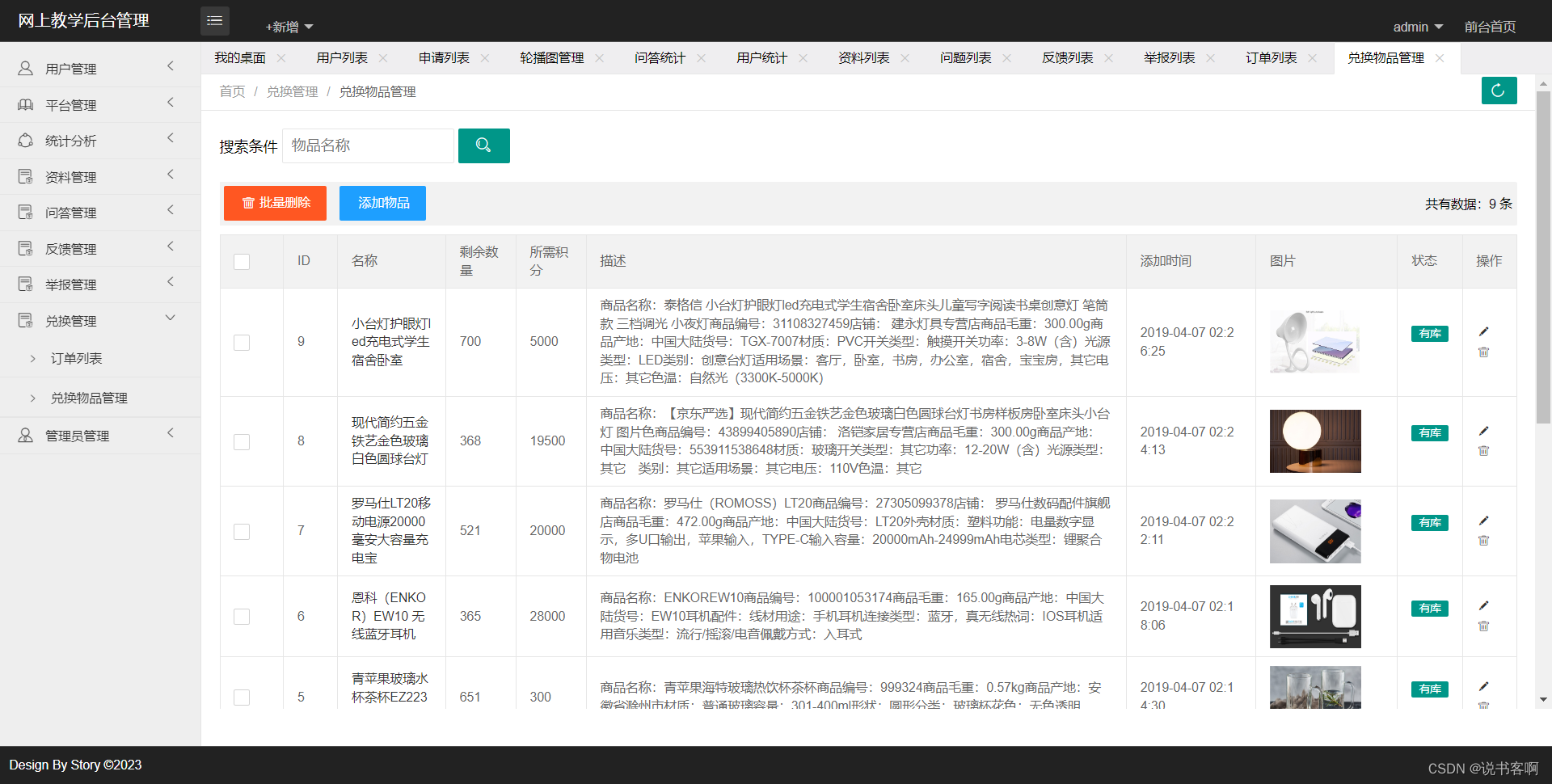Edit item ID 8 with the pencil icon
This screenshot has width=1552, height=784.
click(1483, 431)
